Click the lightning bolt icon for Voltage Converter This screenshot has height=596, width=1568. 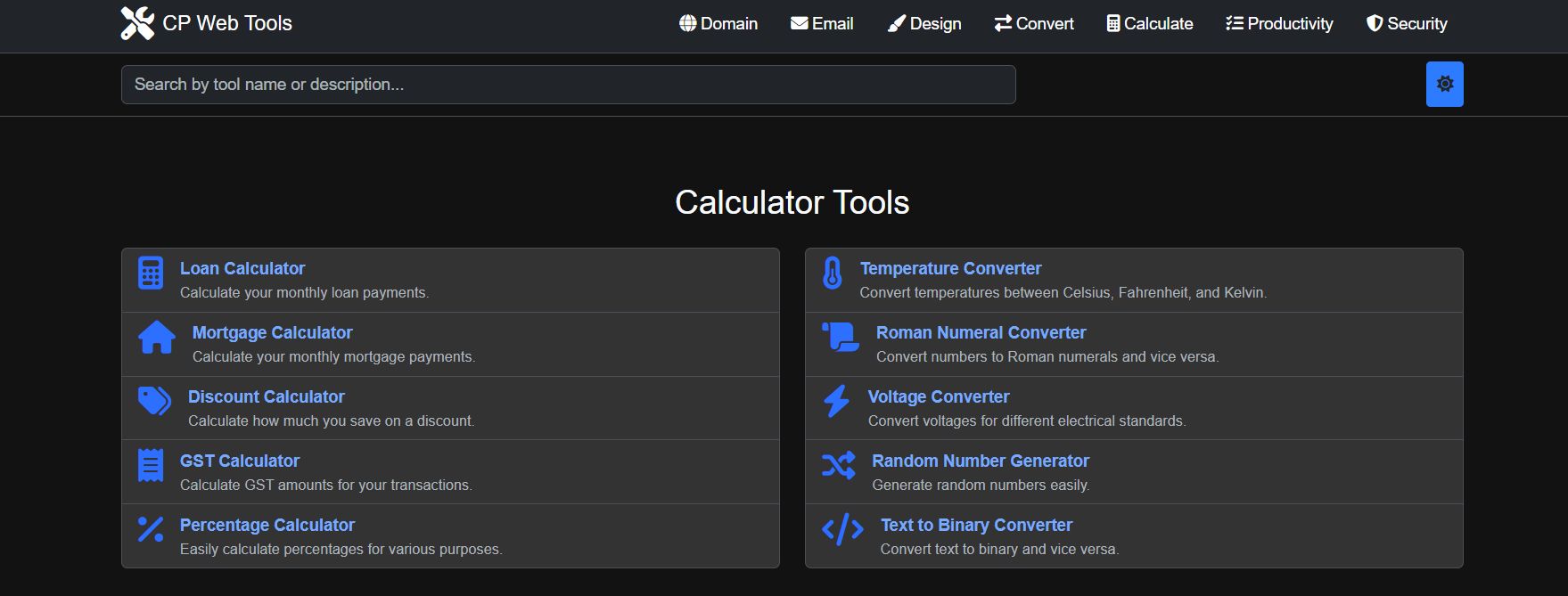coord(836,401)
